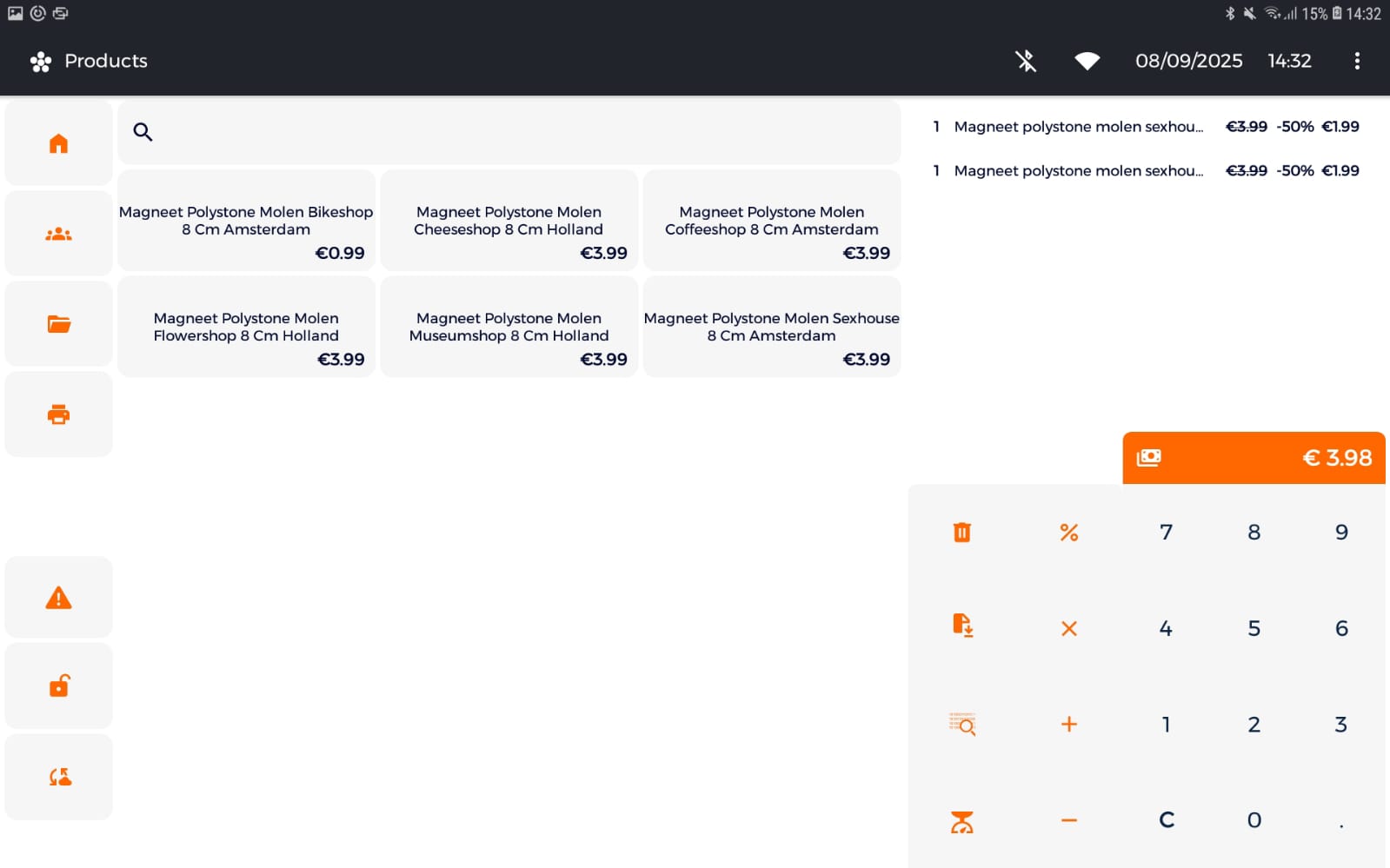Delete the order using the trash icon
Viewport: 1390px width, 868px height.
(961, 532)
